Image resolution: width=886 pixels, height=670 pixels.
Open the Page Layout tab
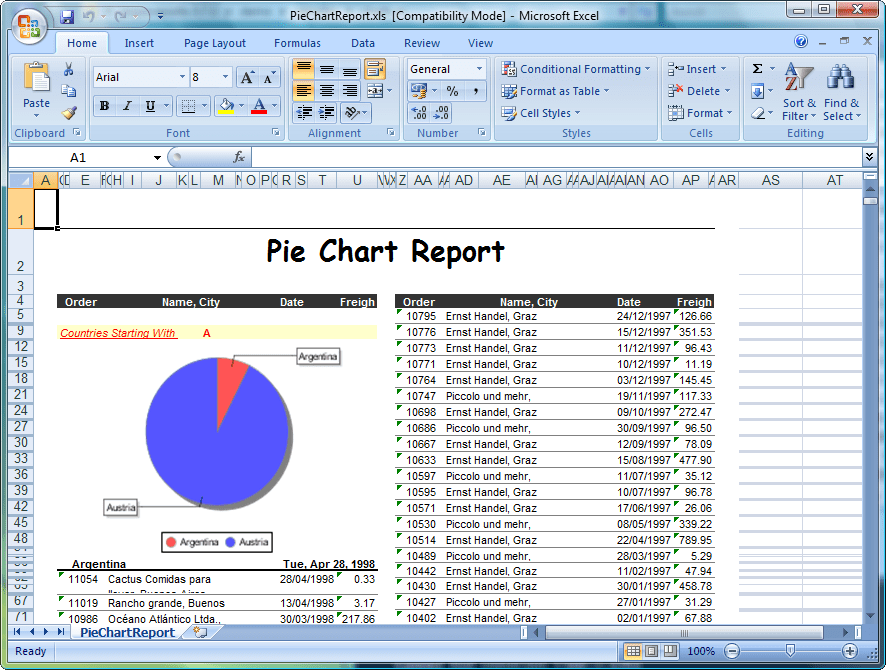click(215, 43)
